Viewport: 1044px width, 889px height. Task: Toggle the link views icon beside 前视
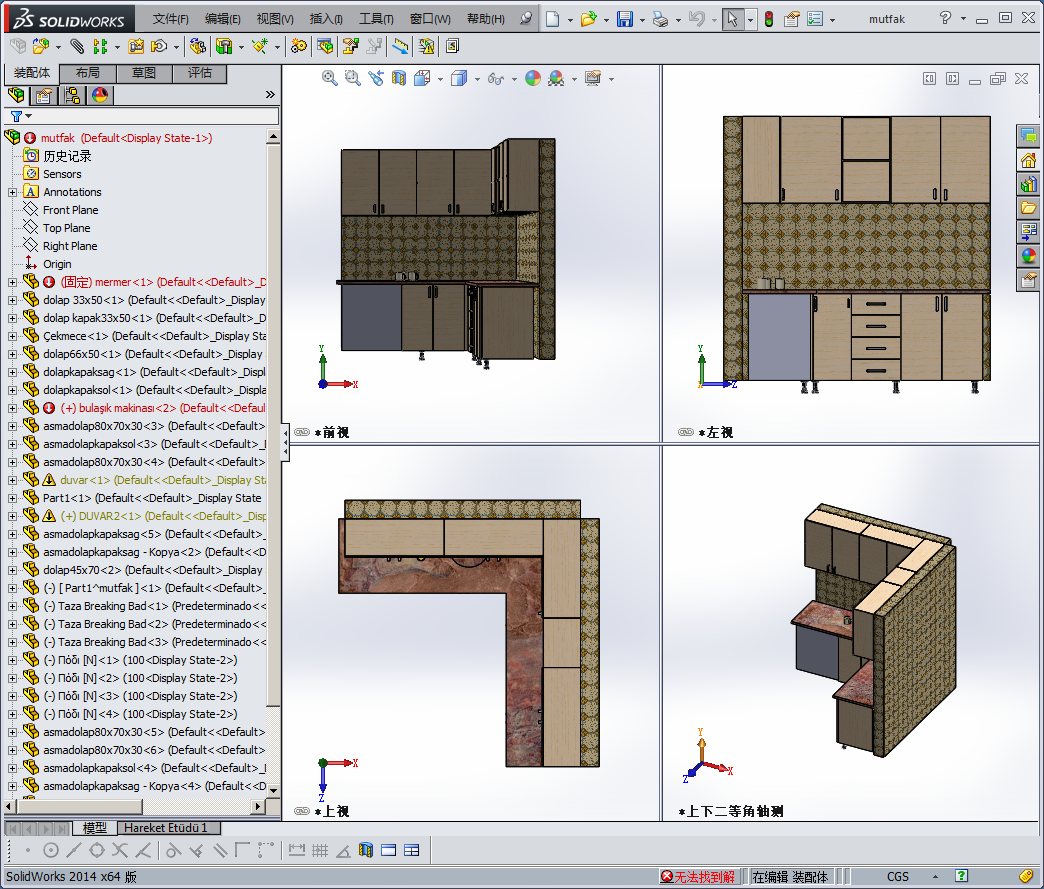[302, 433]
